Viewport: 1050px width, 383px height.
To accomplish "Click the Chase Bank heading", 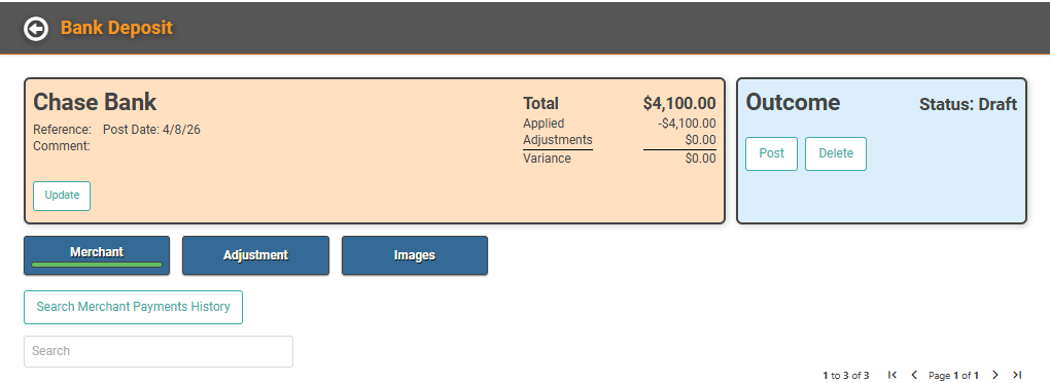I will pos(94,102).
